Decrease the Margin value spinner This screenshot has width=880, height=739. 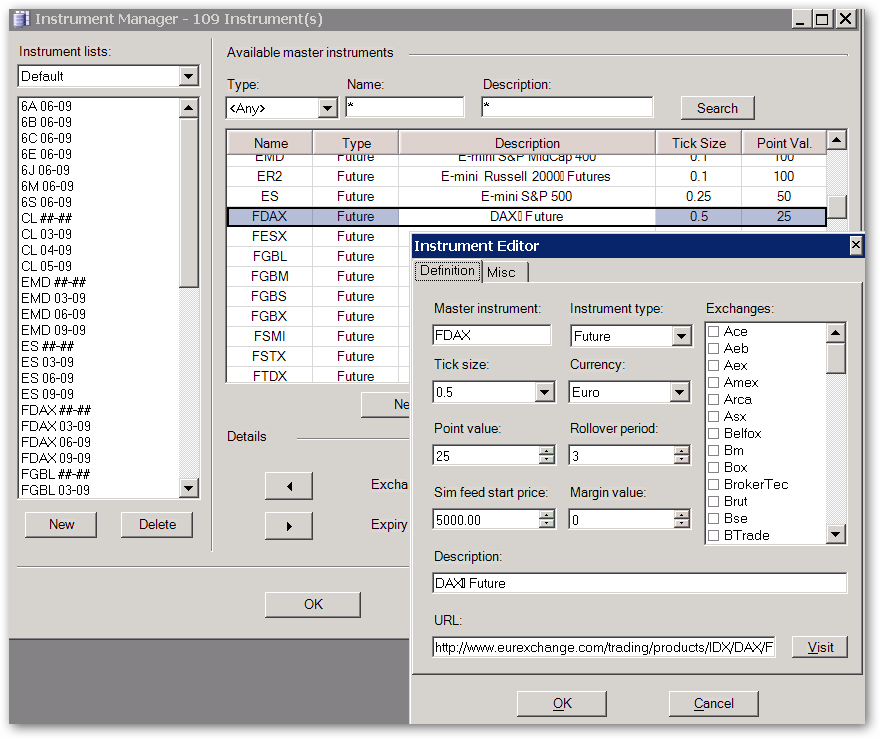(x=682, y=523)
